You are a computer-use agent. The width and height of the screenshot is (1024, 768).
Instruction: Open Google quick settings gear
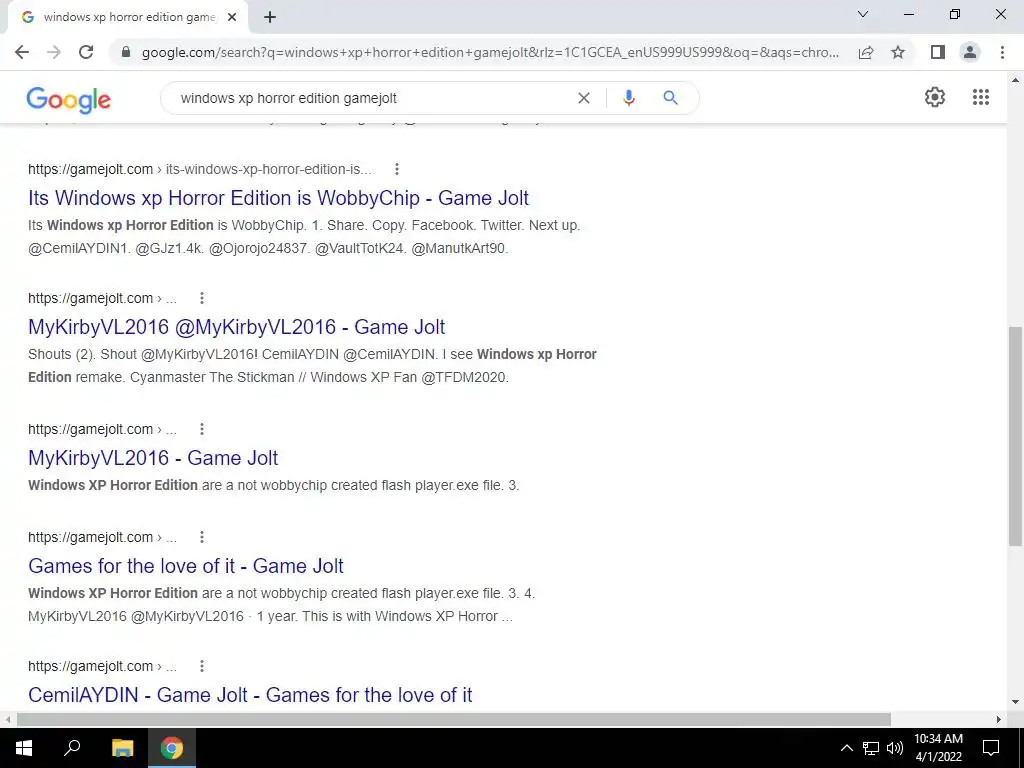tap(935, 97)
